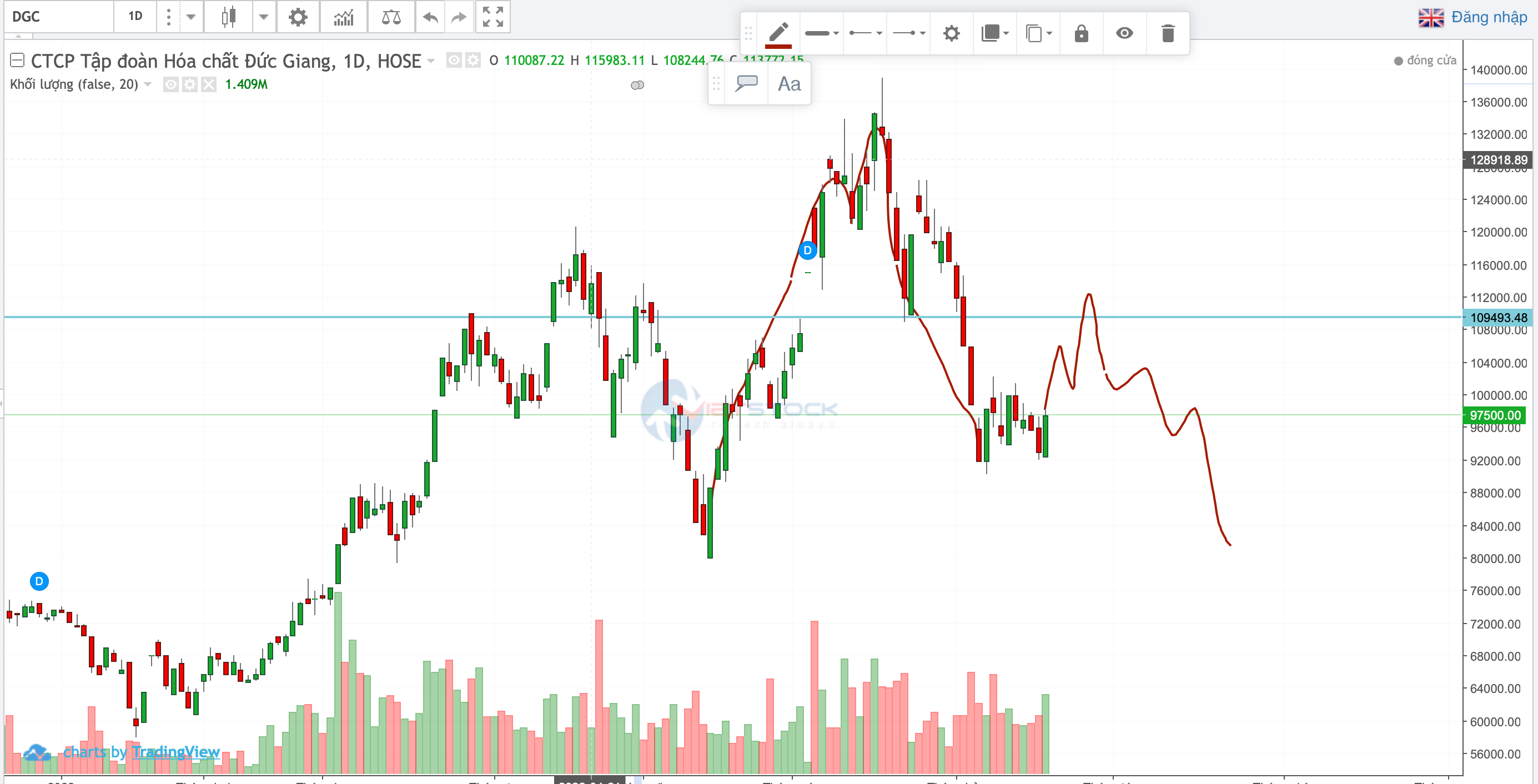Click the high value 115983.11
Screen dimensions: 1538x784
(x=614, y=61)
